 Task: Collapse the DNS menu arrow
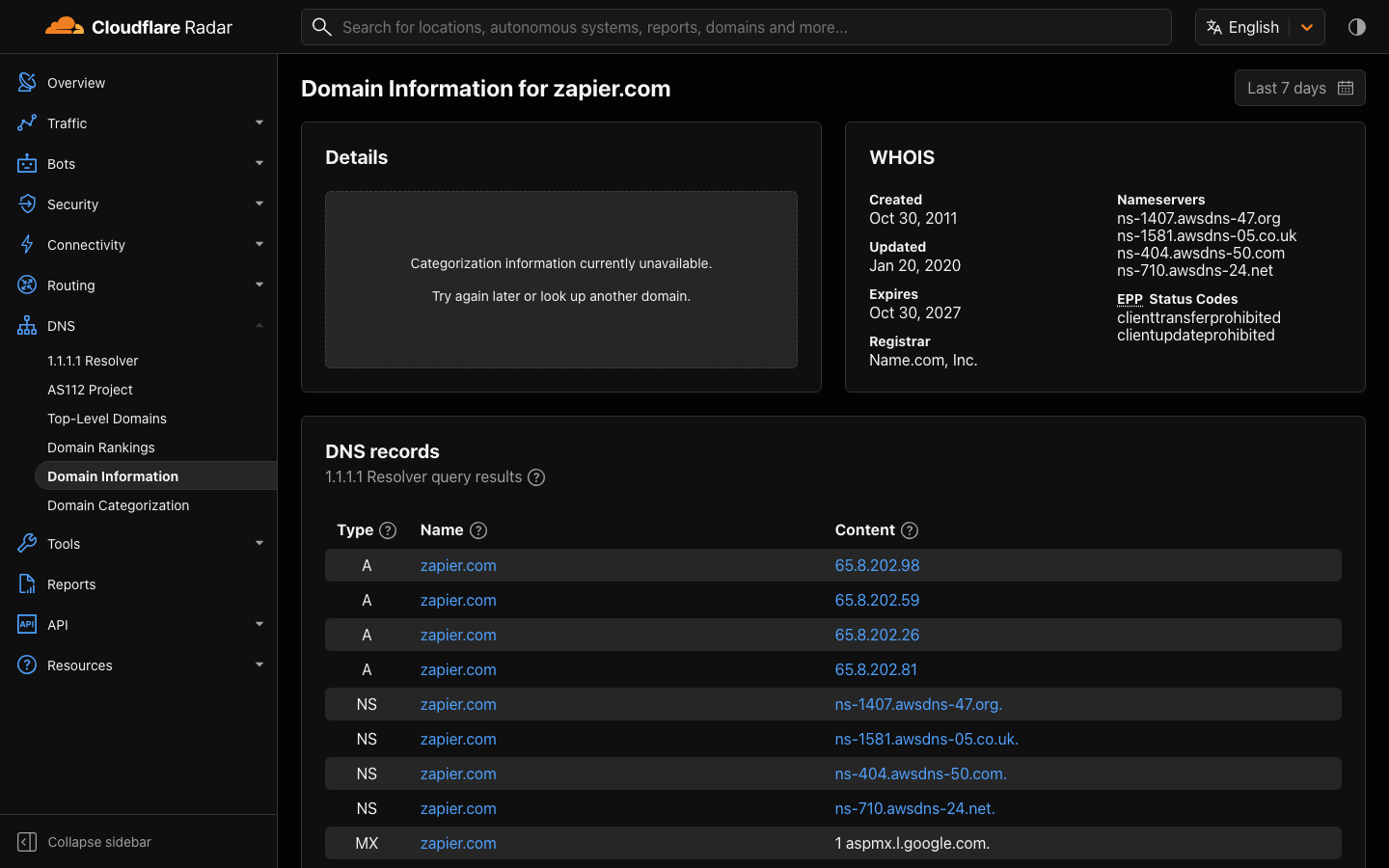(x=259, y=326)
